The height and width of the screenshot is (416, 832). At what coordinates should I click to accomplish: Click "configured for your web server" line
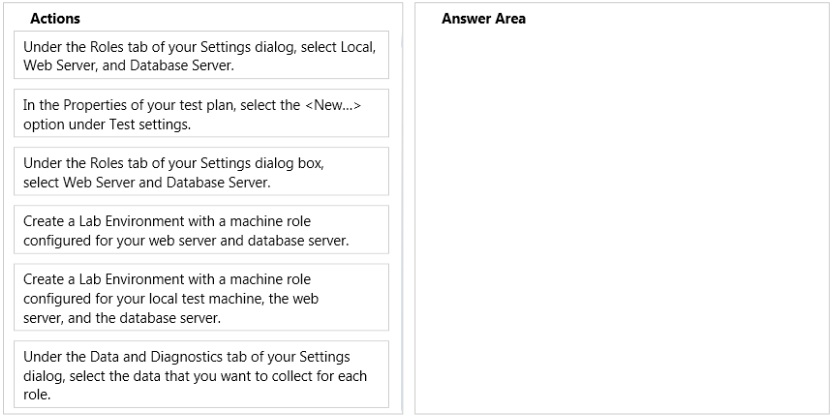click(x=122, y=240)
